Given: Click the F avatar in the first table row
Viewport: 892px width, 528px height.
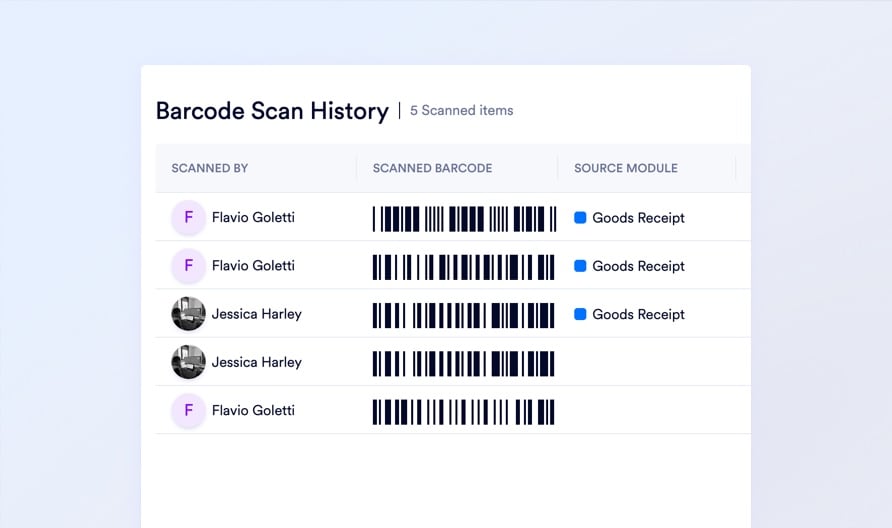Looking at the screenshot, I should [x=188, y=217].
